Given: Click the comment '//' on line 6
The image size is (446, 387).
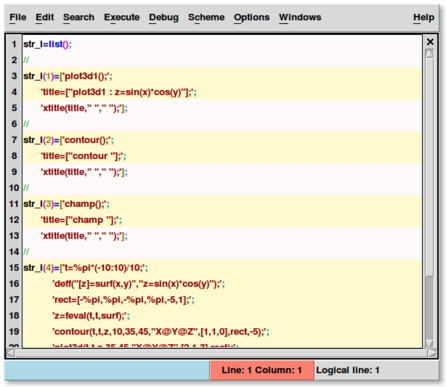Looking at the screenshot, I should point(26,124).
